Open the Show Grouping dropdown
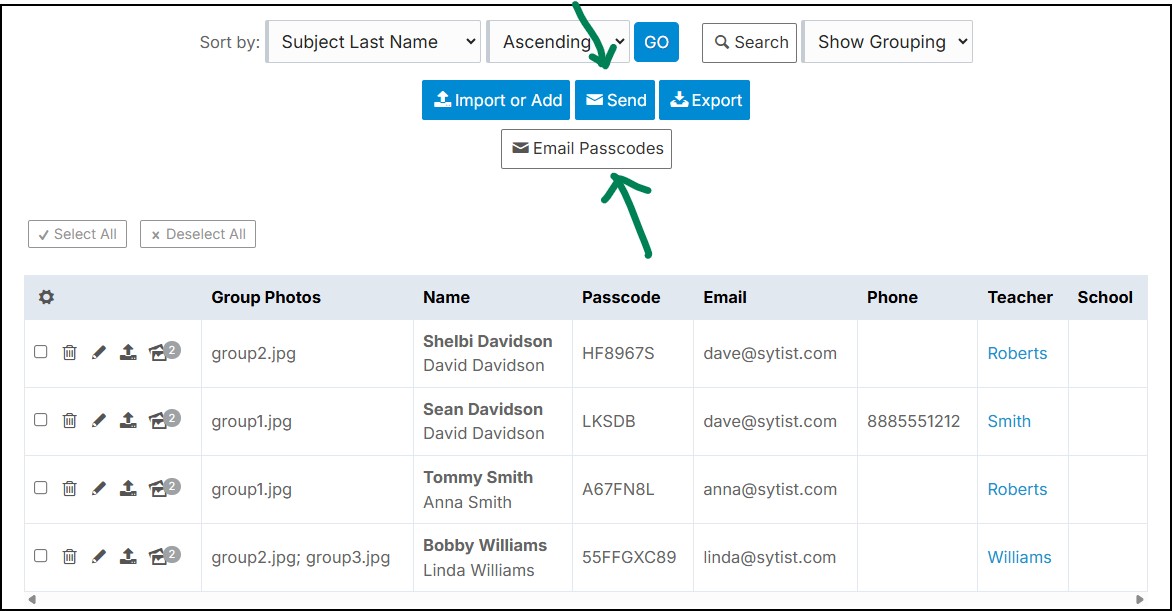This screenshot has width=1172, height=611. (x=888, y=42)
